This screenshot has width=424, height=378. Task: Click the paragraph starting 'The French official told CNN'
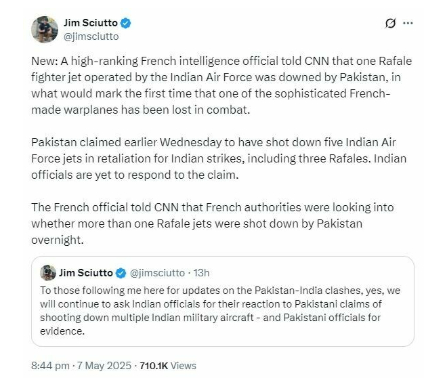click(x=213, y=223)
